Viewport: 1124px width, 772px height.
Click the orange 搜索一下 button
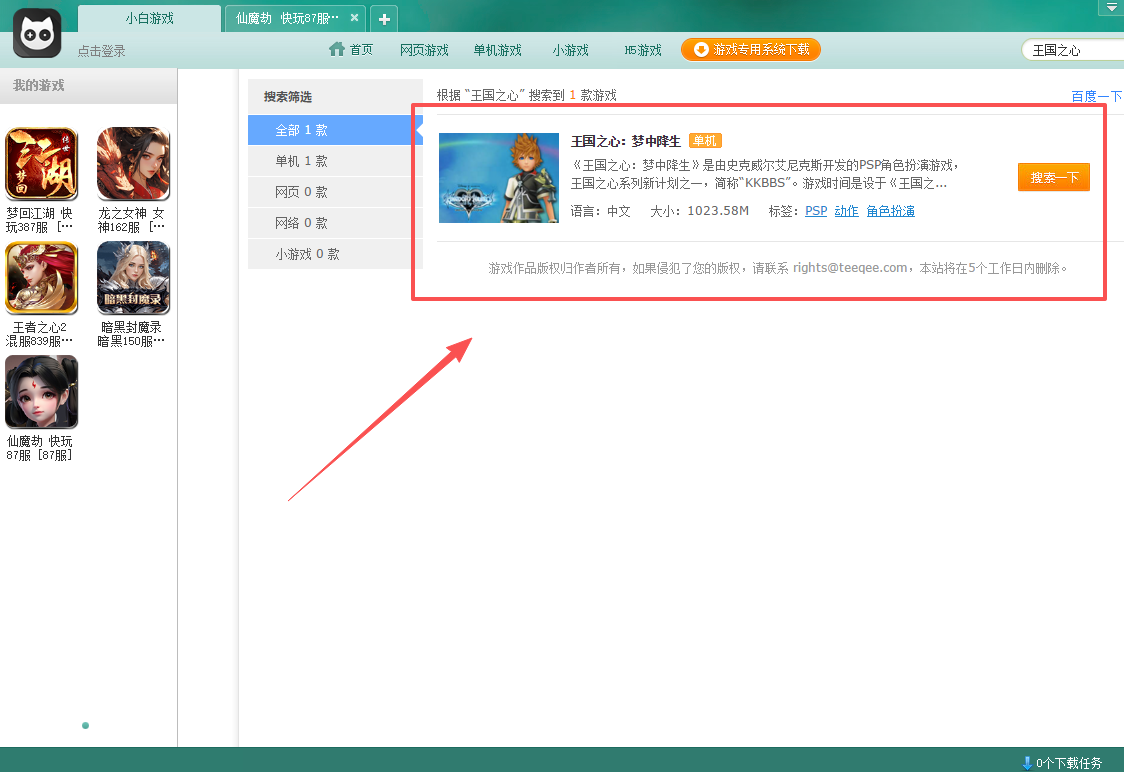pyautogui.click(x=1053, y=177)
